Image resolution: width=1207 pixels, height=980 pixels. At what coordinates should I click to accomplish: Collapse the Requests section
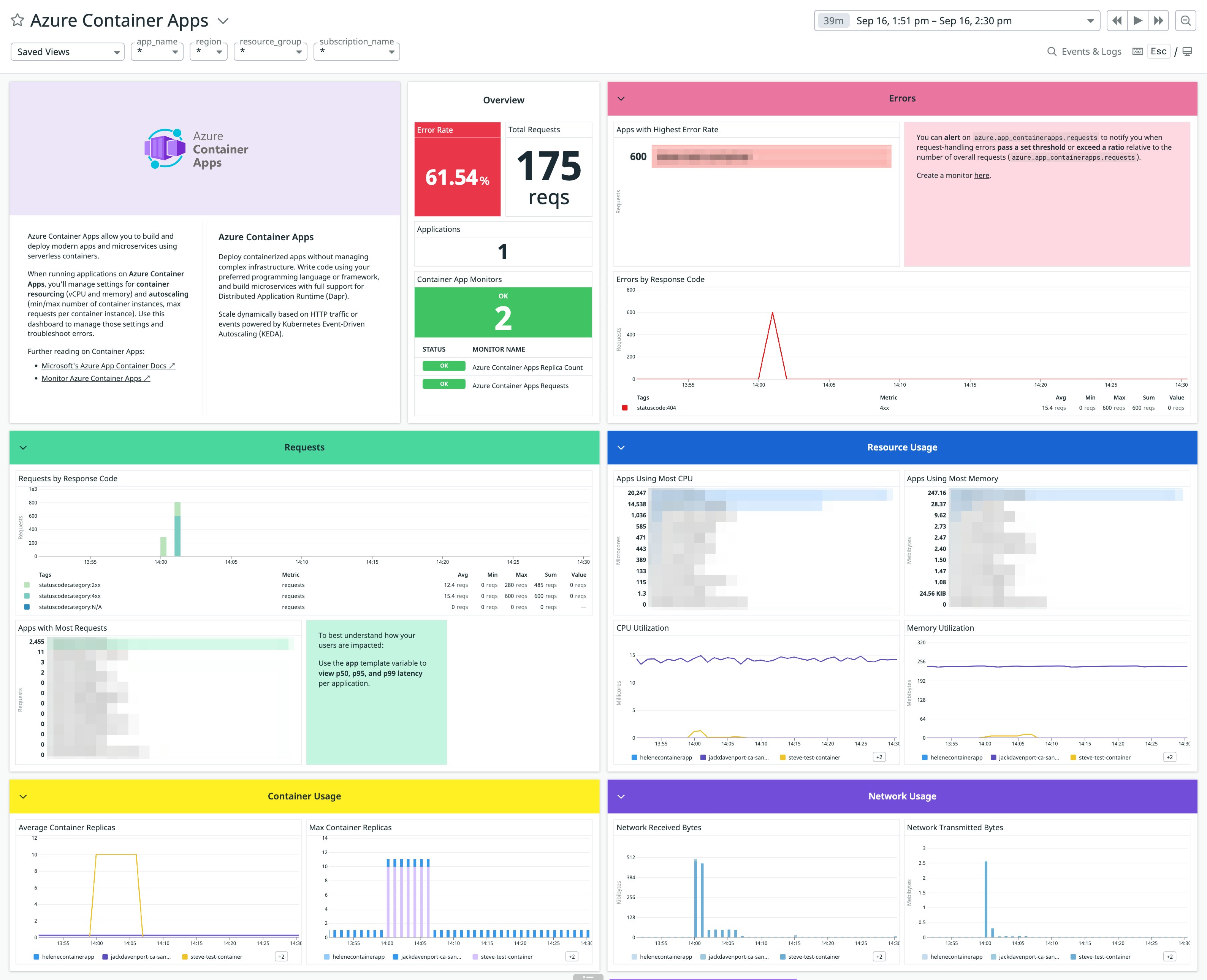(x=23, y=447)
